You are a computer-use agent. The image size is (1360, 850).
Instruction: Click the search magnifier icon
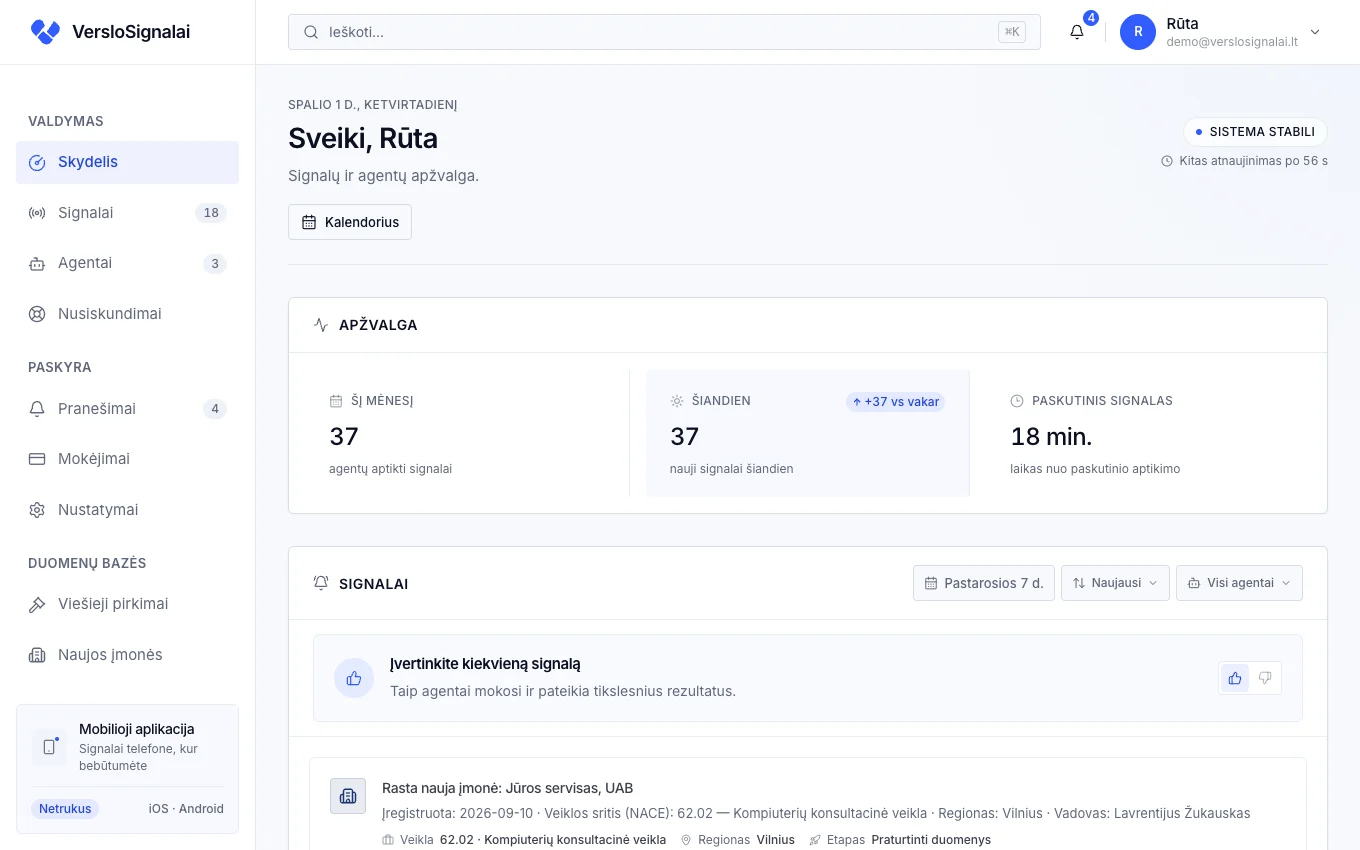click(311, 32)
